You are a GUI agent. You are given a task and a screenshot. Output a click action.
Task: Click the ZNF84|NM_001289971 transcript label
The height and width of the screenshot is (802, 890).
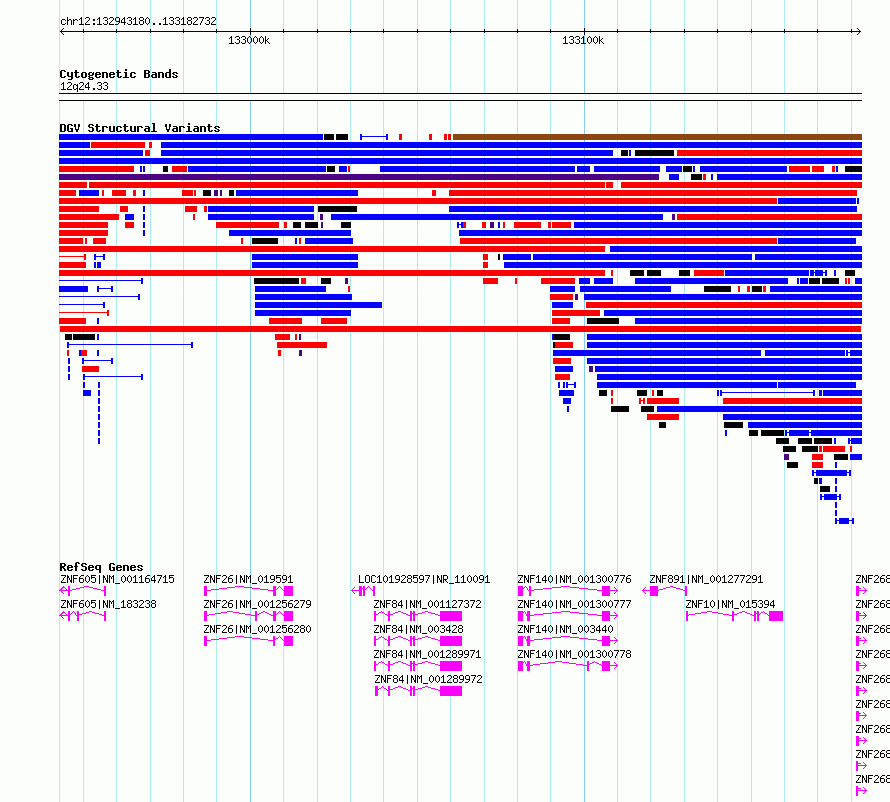(427, 654)
